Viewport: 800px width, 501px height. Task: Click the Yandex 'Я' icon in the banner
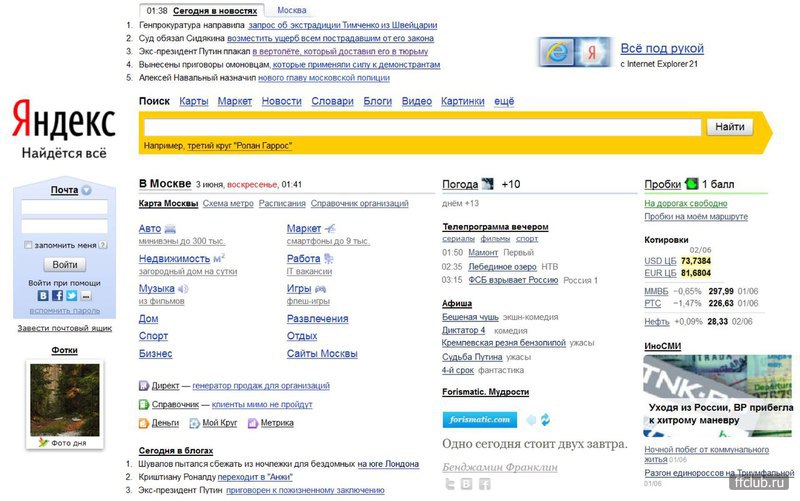pyautogui.click(x=592, y=53)
